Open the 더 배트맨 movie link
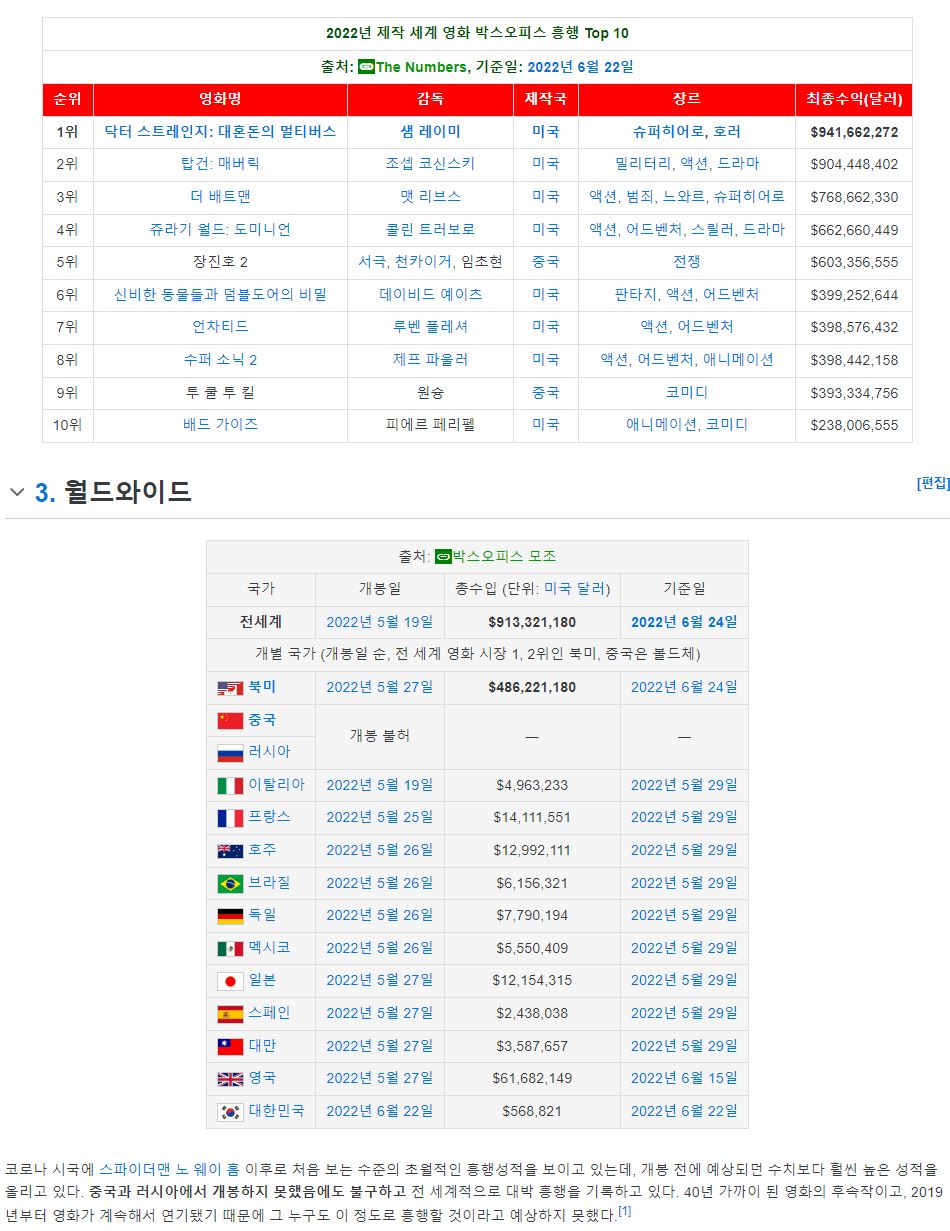 coord(220,197)
